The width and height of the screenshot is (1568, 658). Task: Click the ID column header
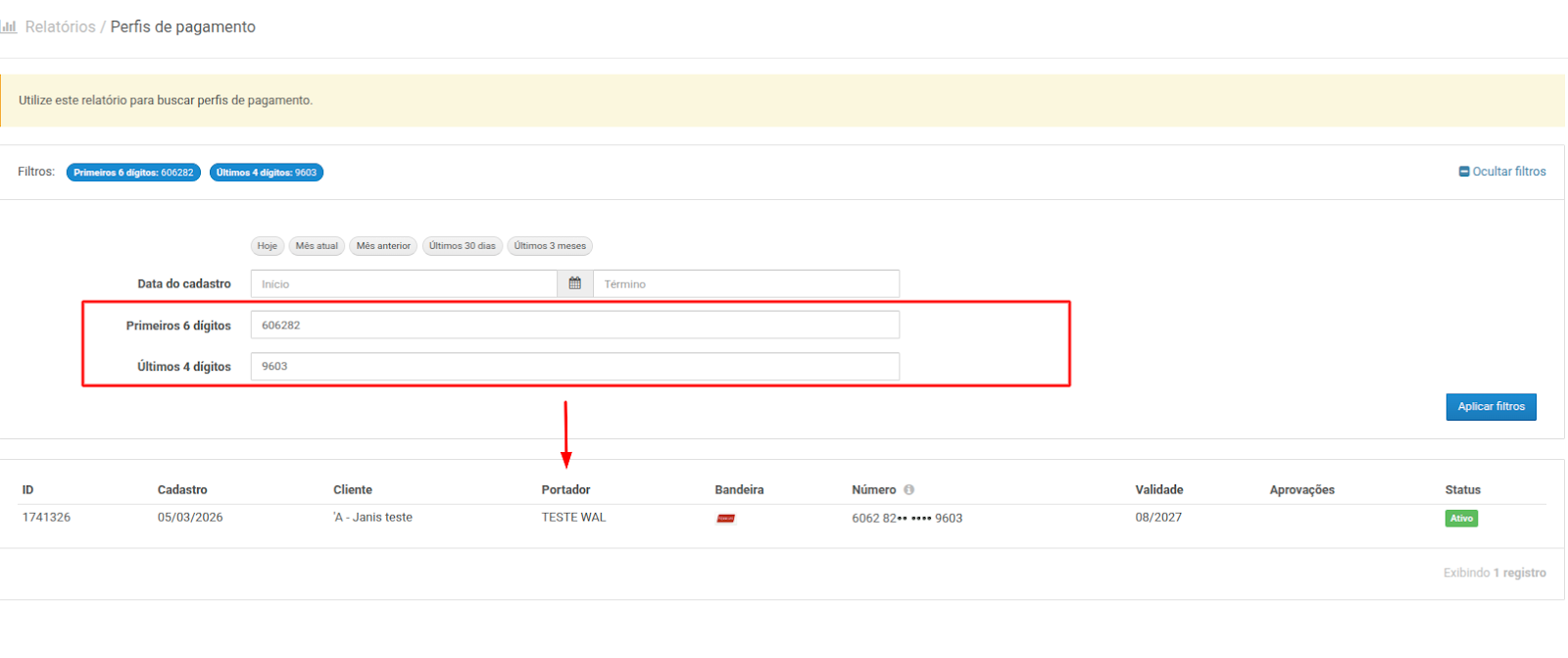27,489
